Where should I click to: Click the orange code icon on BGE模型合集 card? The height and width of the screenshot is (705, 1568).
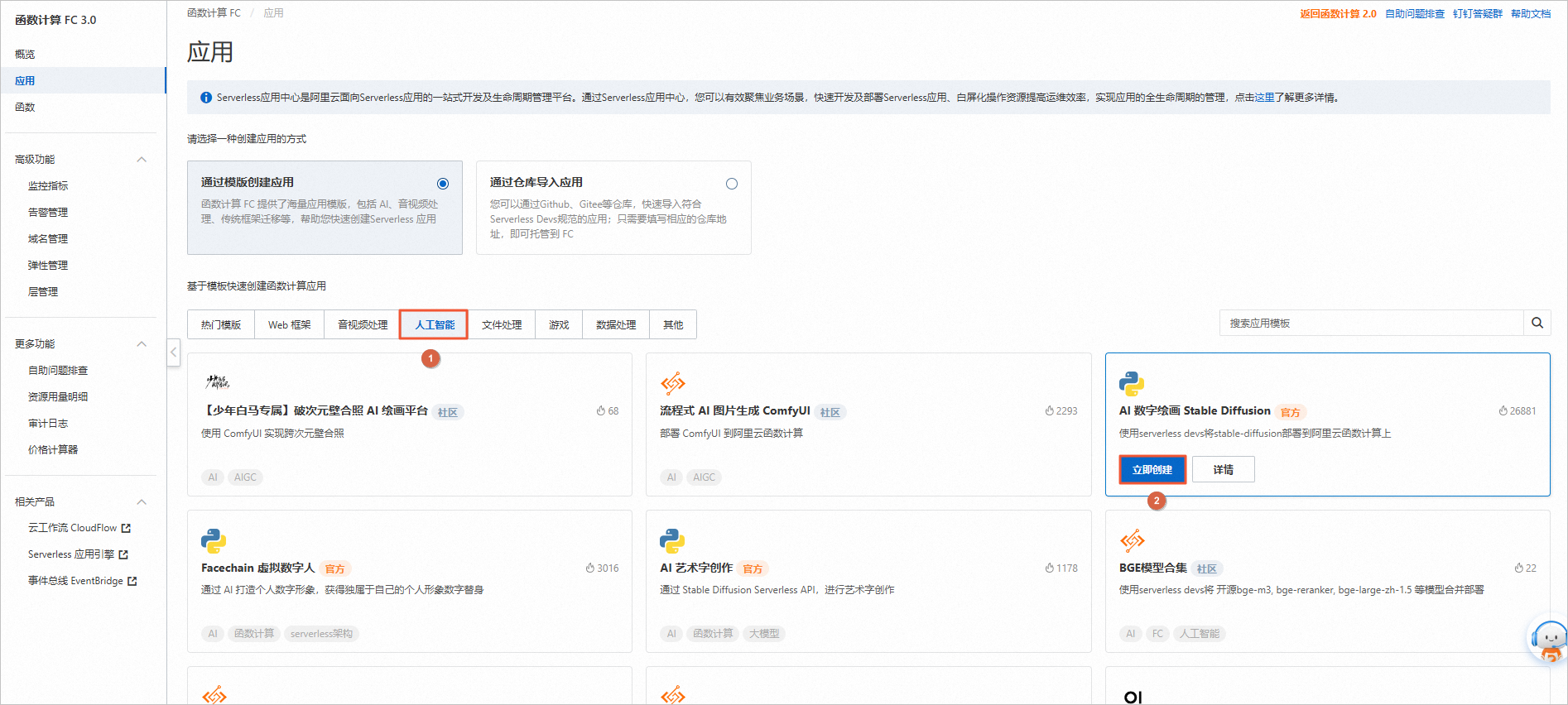[x=1133, y=541]
